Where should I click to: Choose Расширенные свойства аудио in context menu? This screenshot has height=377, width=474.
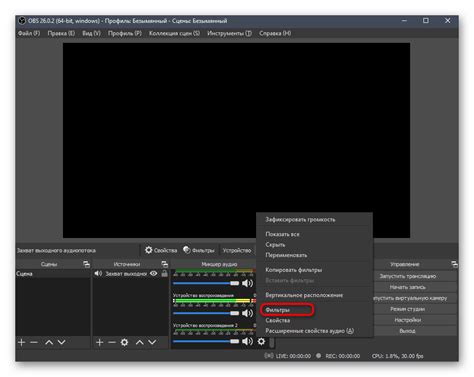314,331
